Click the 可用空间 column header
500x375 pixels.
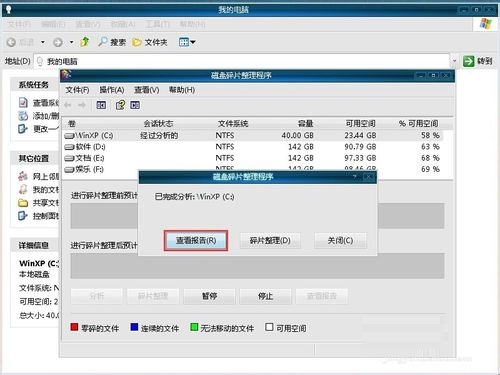(x=360, y=124)
